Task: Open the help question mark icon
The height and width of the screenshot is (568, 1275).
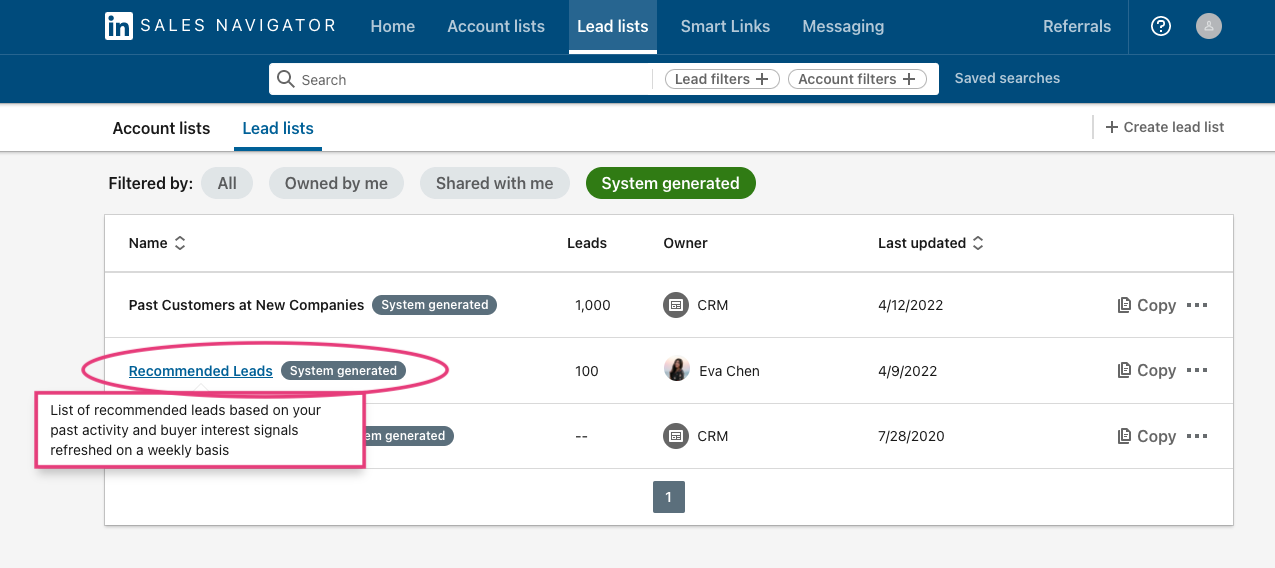Action: point(1161,27)
